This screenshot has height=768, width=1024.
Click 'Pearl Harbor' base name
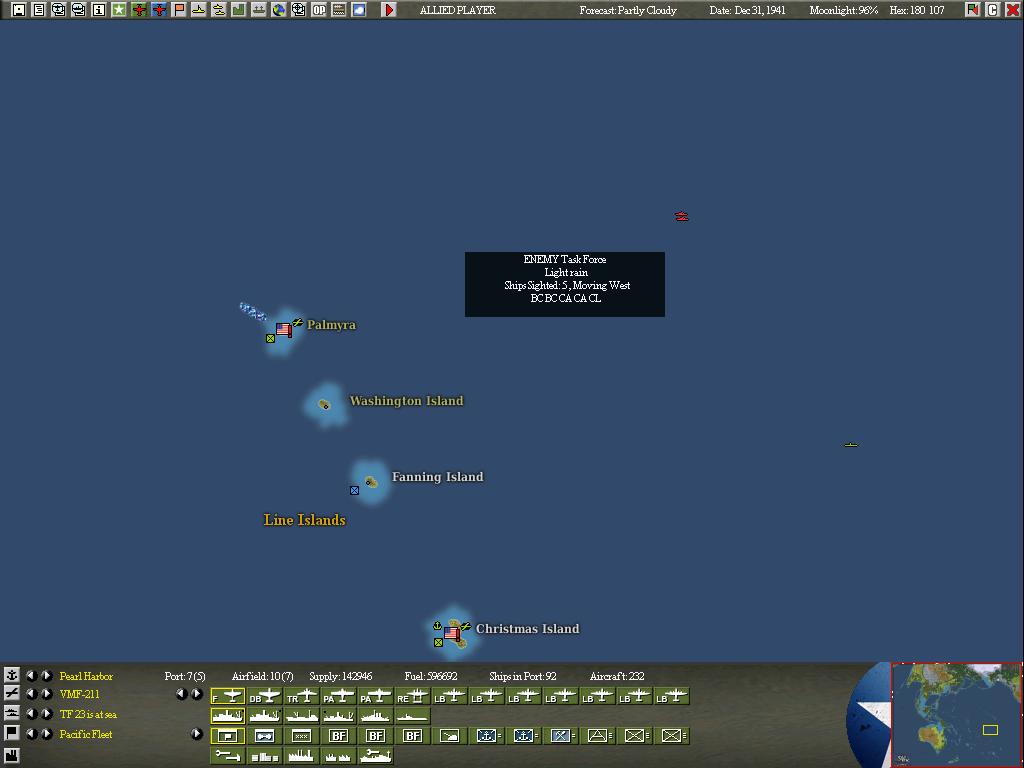(86, 676)
